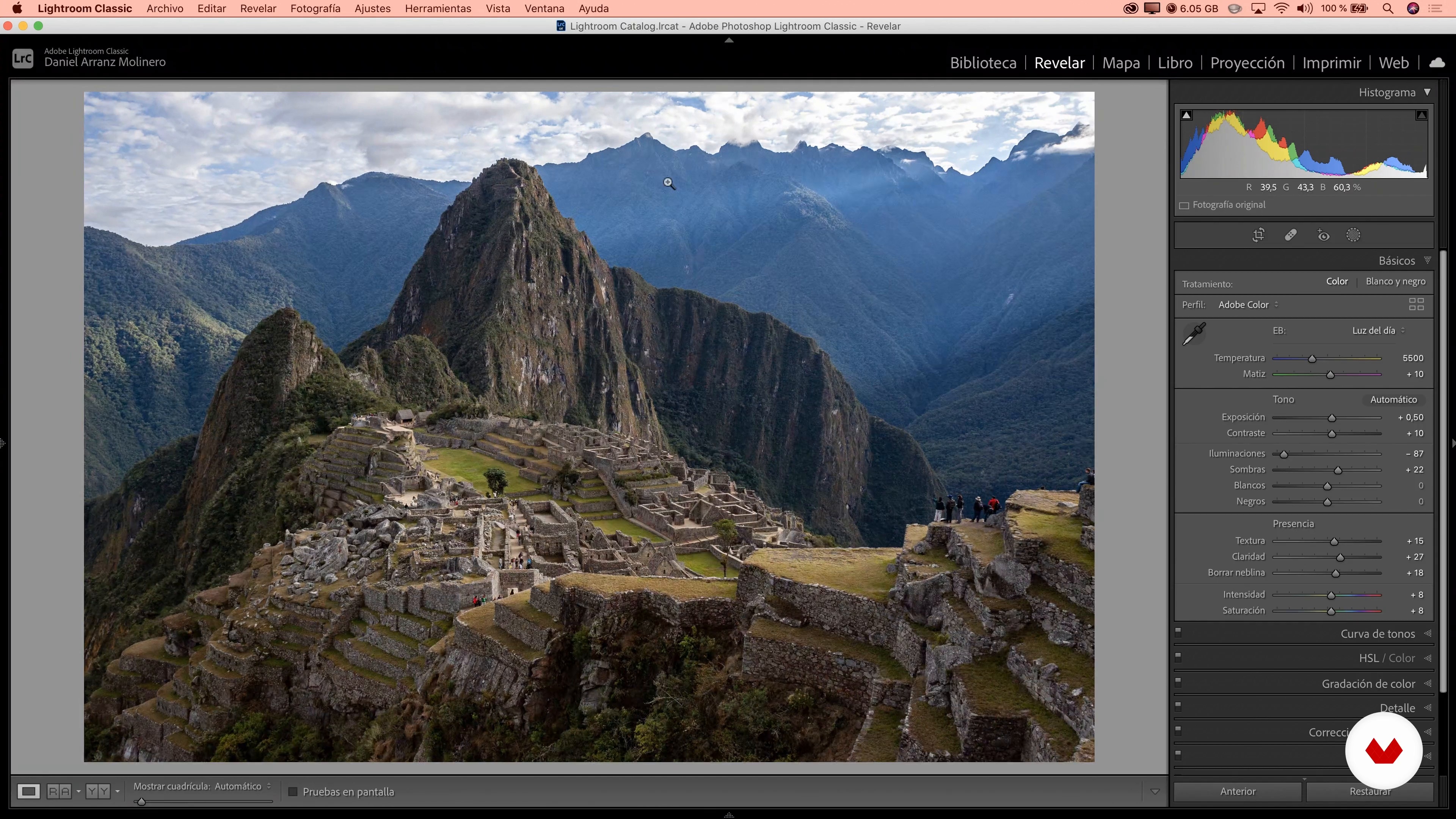
Task: Toggle the Detalle panel switch
Action: point(1178,706)
